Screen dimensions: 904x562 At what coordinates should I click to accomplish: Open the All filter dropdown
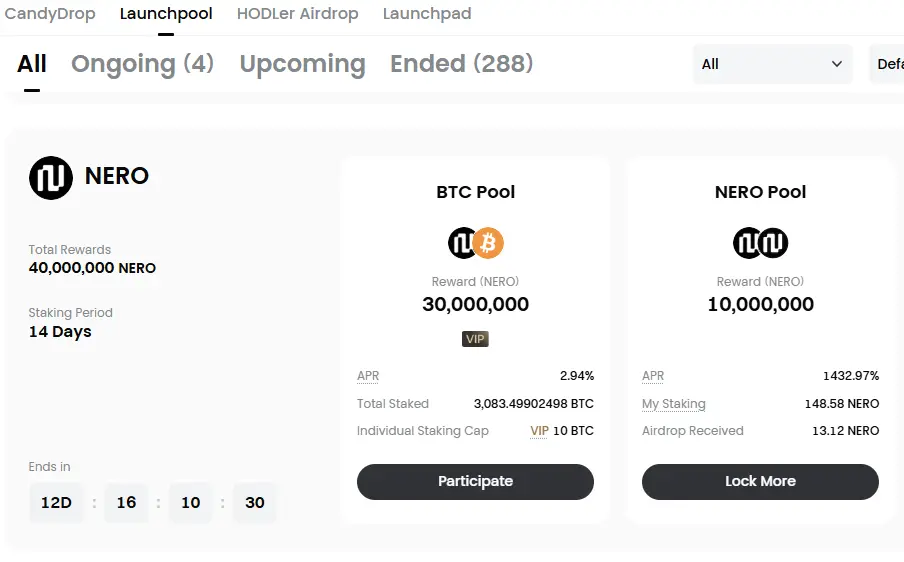point(773,64)
